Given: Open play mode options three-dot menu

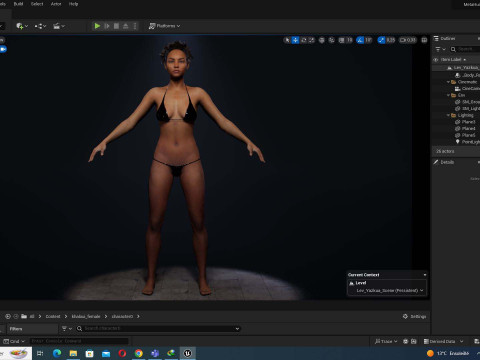Looking at the screenshot, I should point(135,26).
